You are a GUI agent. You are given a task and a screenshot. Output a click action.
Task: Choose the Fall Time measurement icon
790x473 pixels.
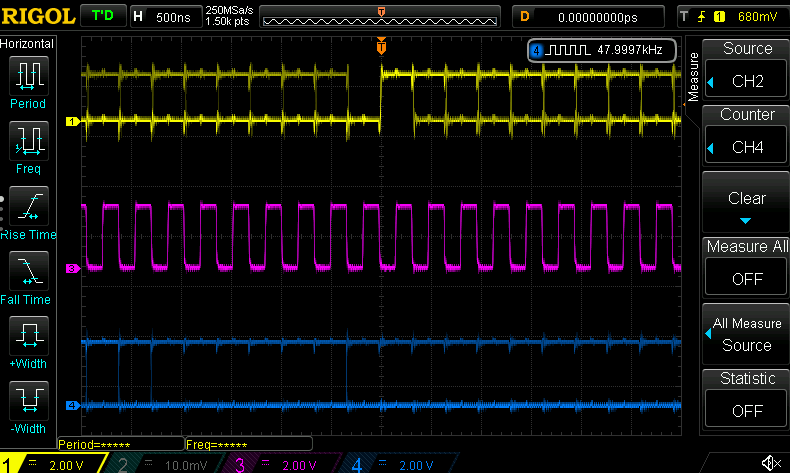(28, 270)
